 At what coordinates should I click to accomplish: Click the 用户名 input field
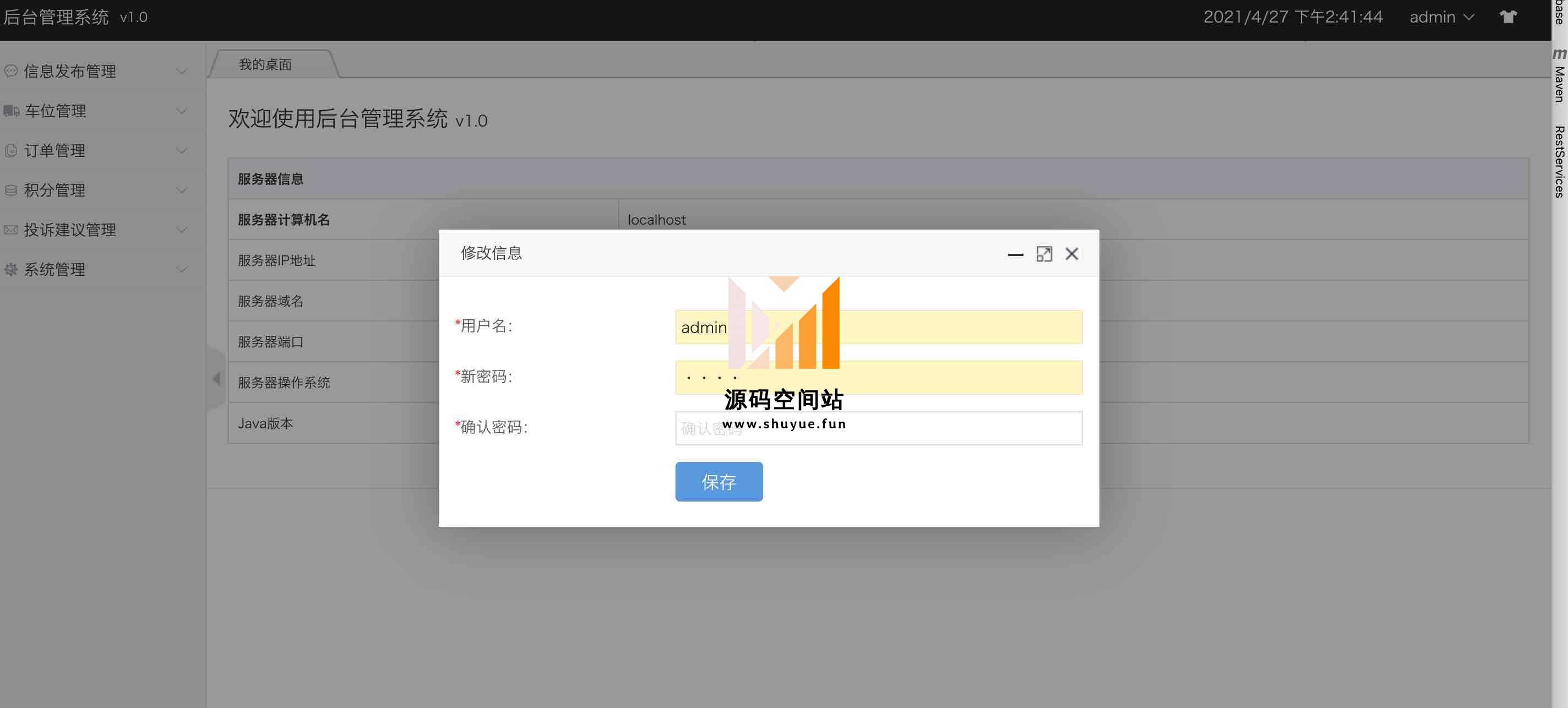[x=878, y=327]
